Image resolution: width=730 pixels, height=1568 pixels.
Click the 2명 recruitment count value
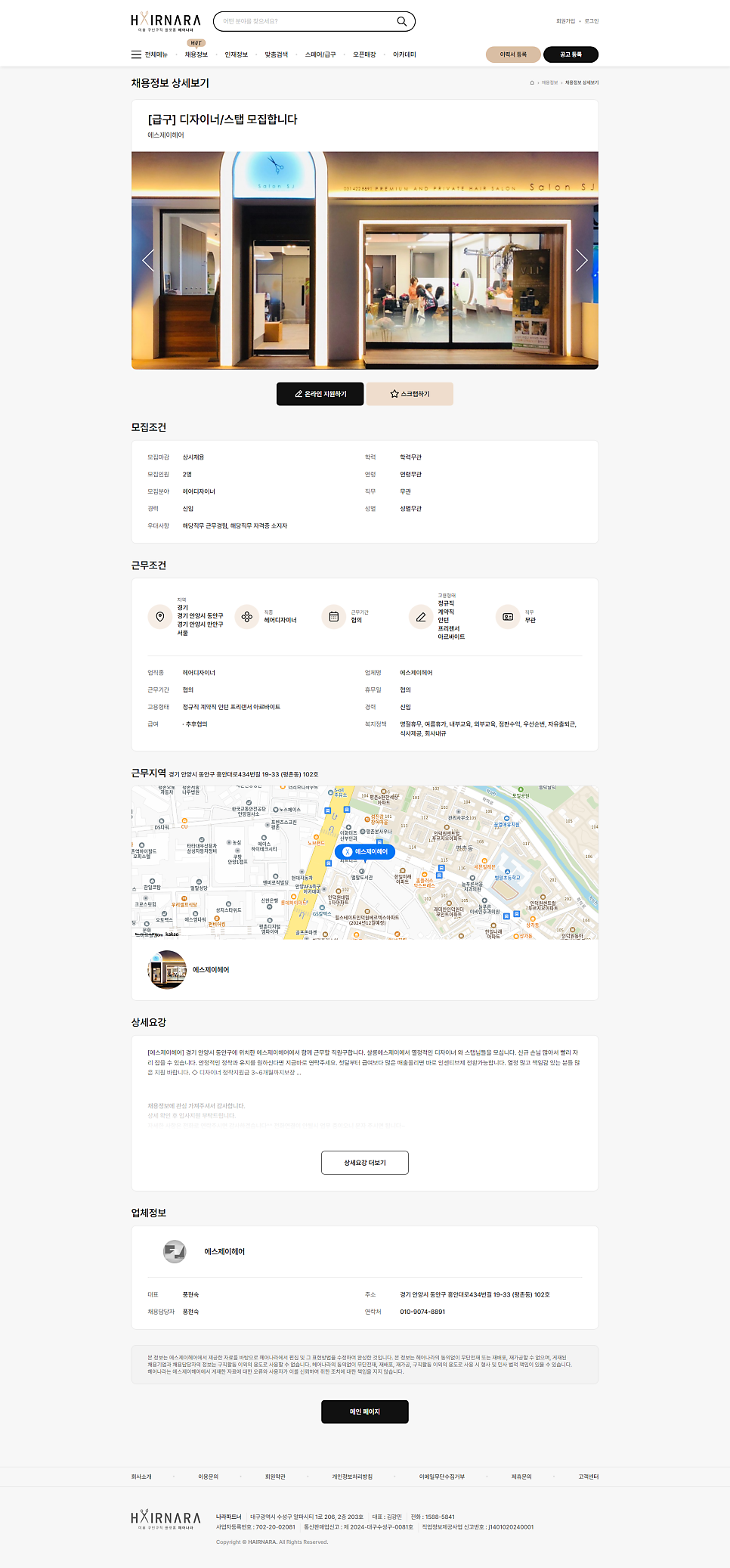click(x=187, y=475)
